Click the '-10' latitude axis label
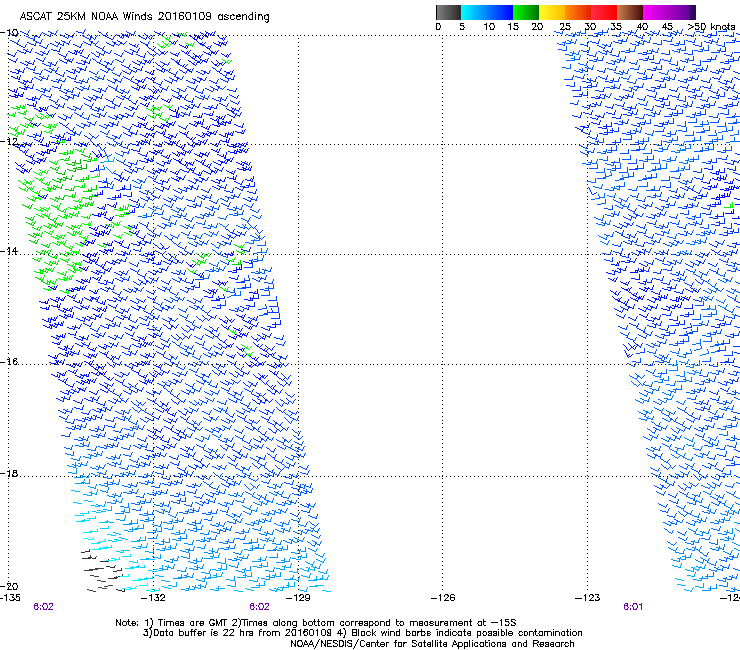Image resolution: width=740 pixels, height=650 pixels. pos(9,33)
